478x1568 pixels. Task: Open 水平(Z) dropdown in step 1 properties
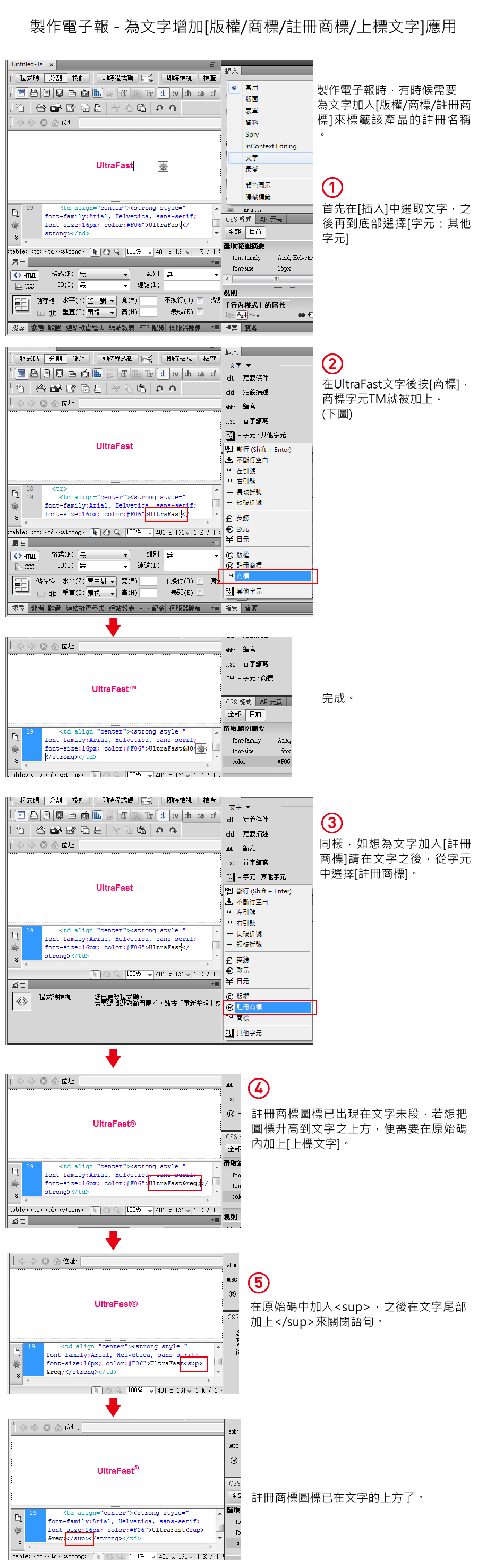pyautogui.click(x=101, y=301)
